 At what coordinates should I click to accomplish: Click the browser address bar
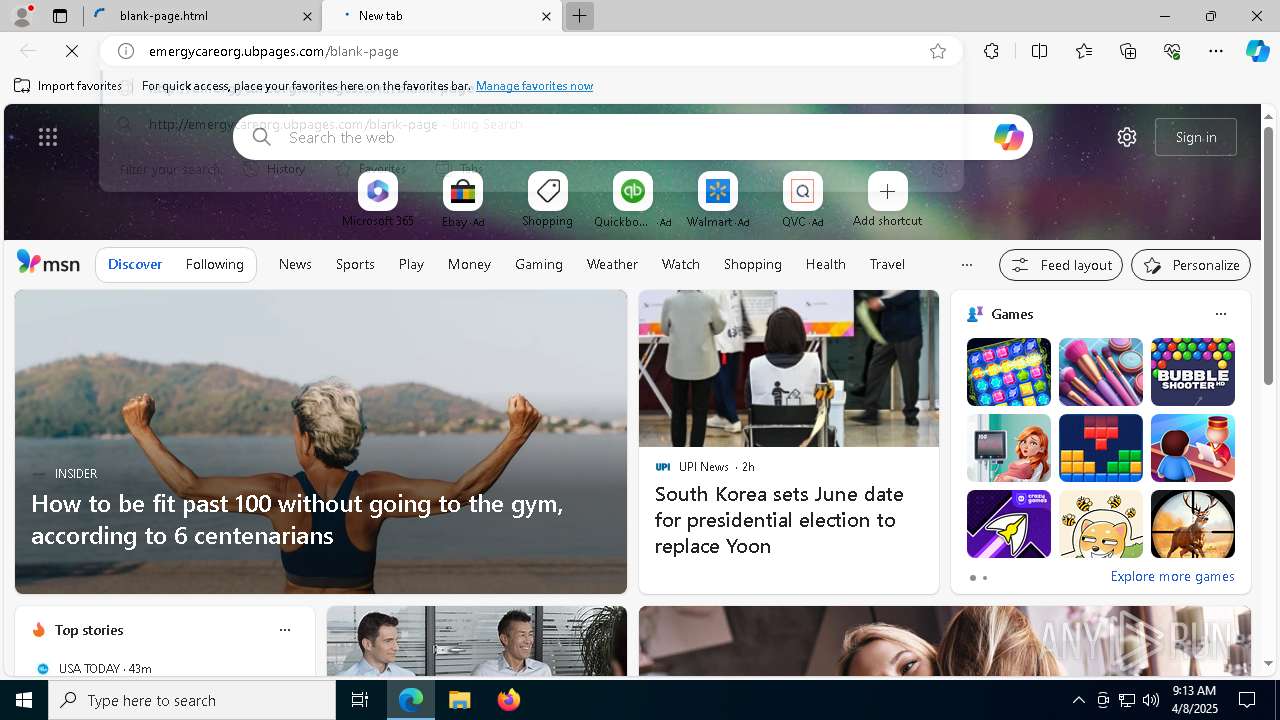click(530, 51)
